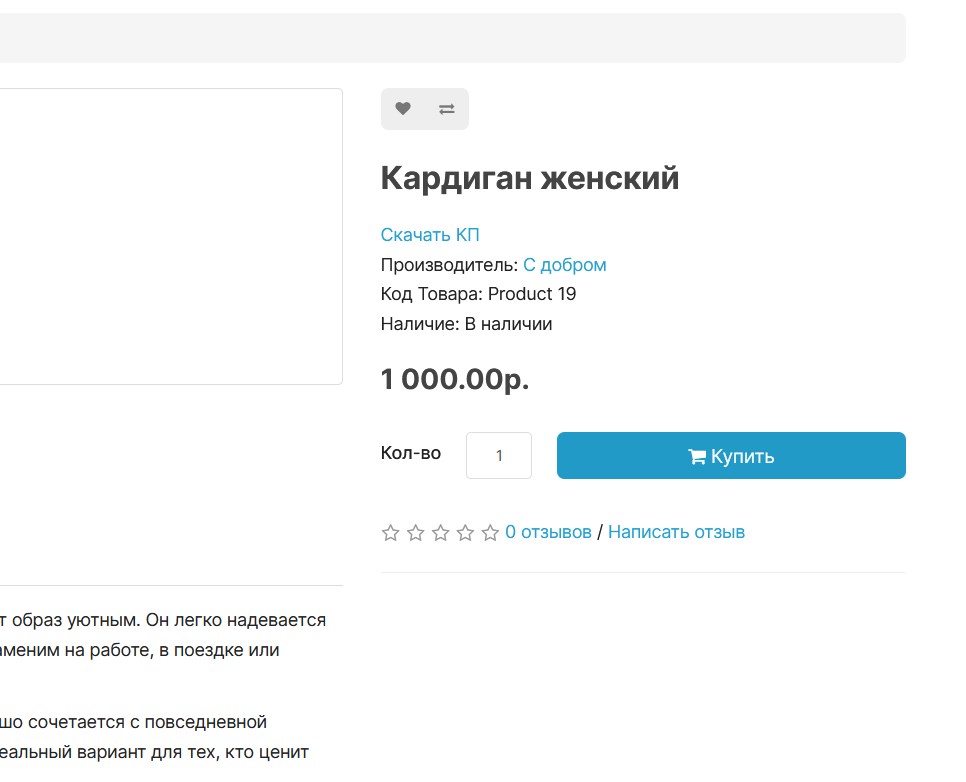Click the compare product arrows icon
The image size is (966, 782).
tap(446, 109)
